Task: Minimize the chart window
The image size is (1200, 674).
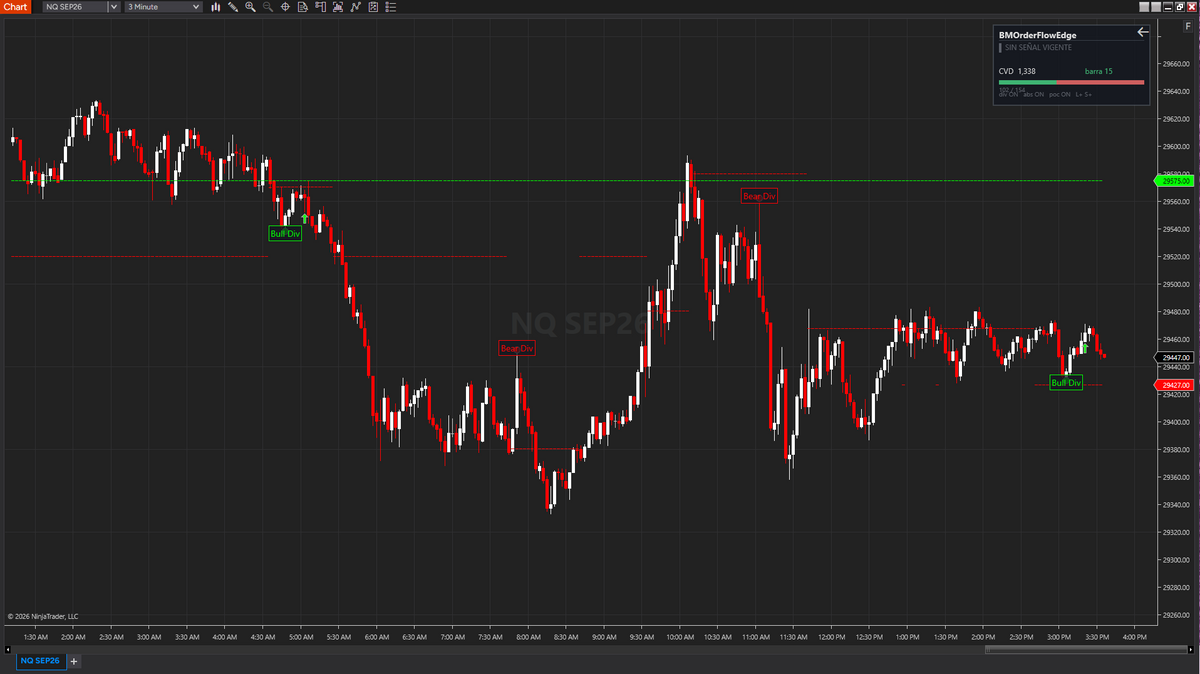Action: (1168, 7)
